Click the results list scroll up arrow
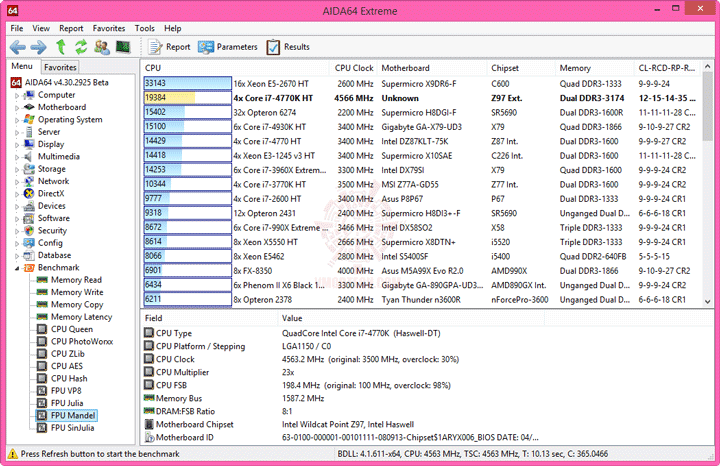This screenshot has width=720, height=466. (x=708, y=67)
